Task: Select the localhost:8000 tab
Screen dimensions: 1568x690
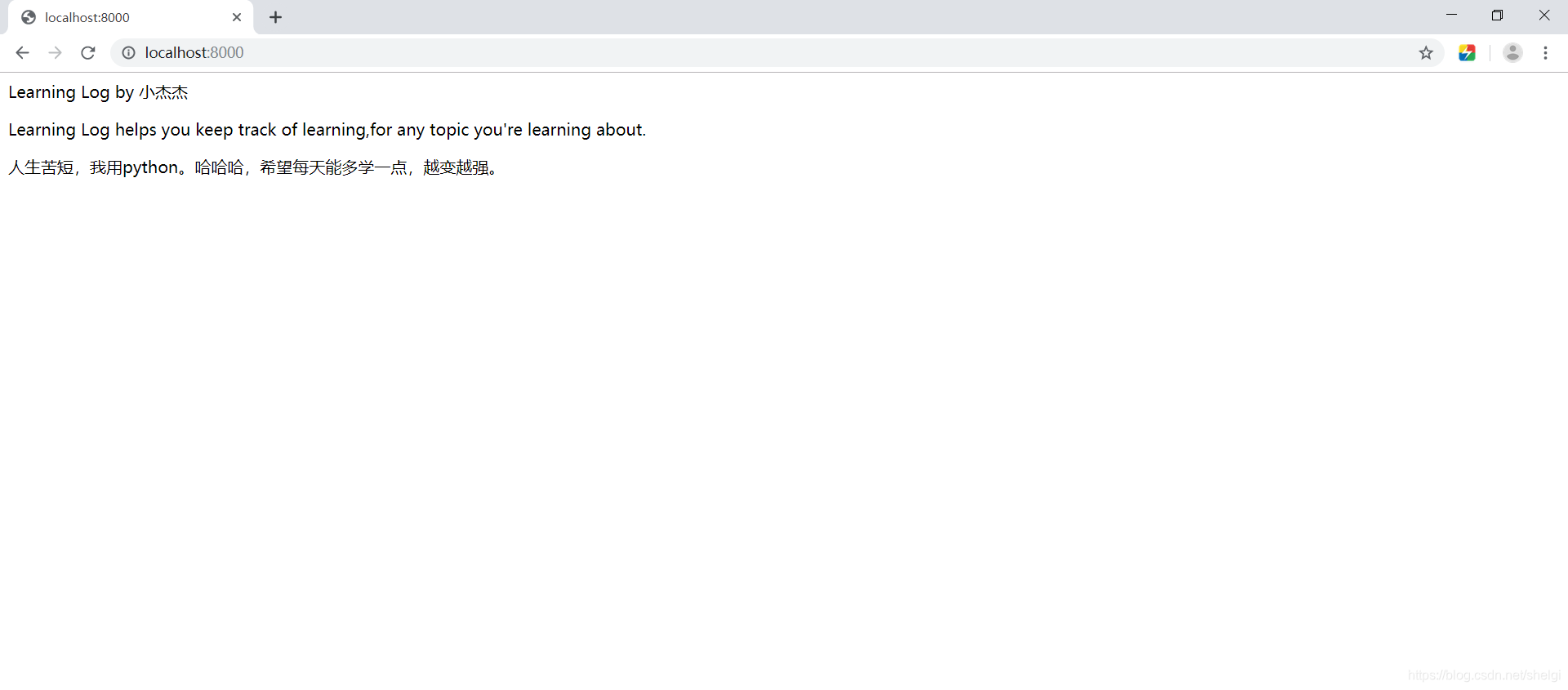Action: (131, 17)
